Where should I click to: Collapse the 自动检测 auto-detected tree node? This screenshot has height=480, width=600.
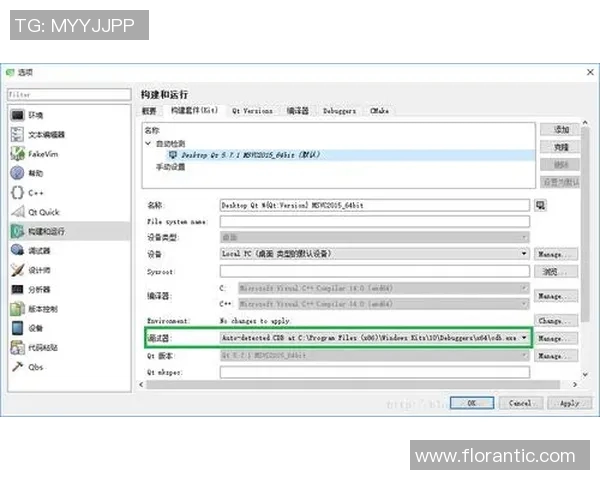click(x=148, y=144)
